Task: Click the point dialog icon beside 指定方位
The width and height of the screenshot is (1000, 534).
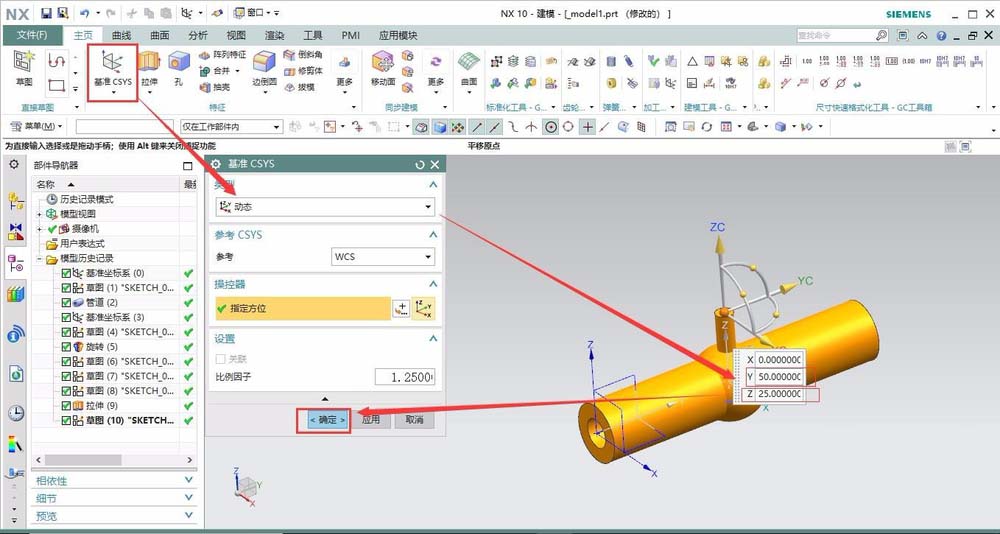Action: click(x=401, y=309)
